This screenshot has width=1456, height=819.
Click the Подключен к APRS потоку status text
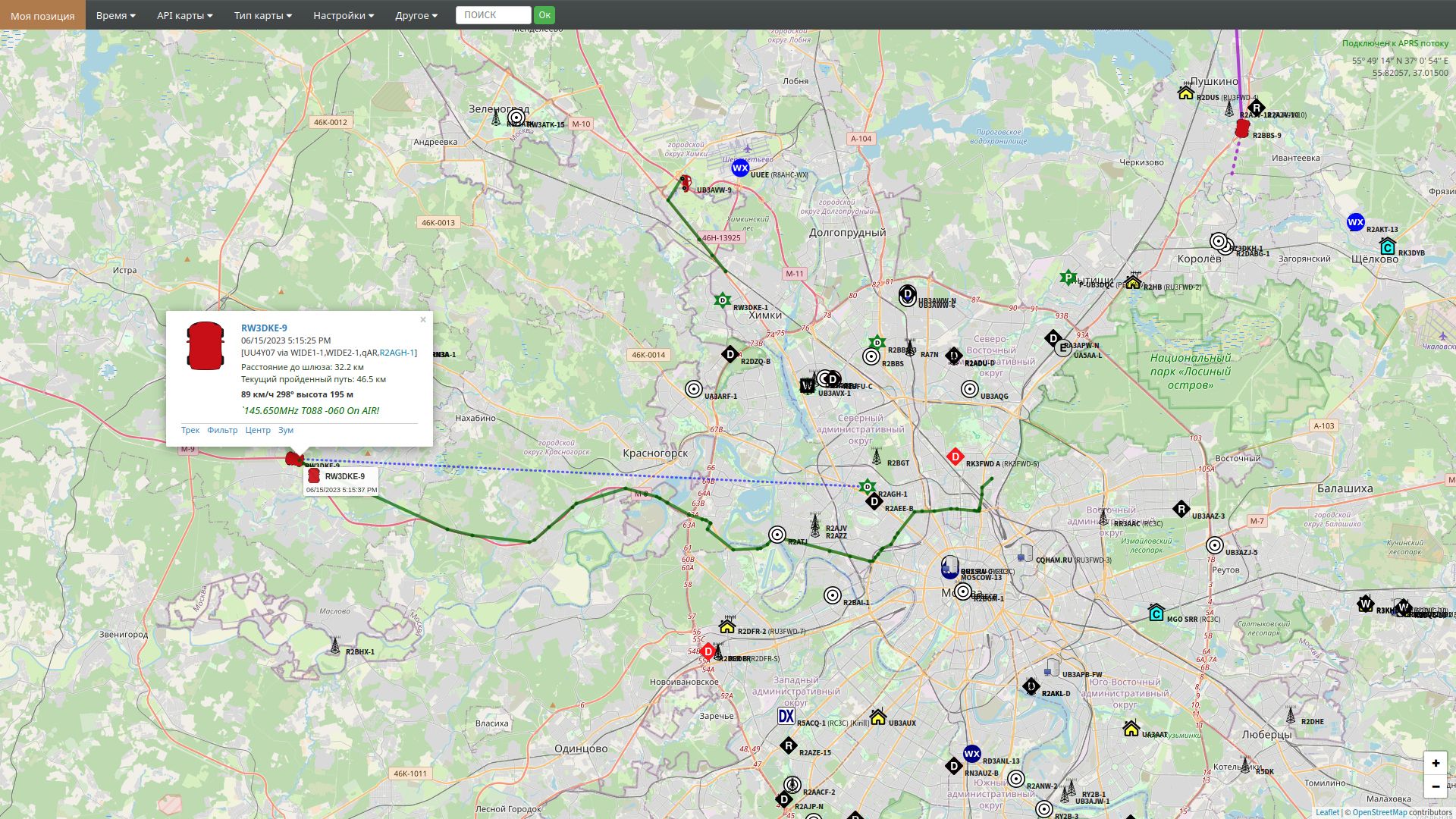1395,43
